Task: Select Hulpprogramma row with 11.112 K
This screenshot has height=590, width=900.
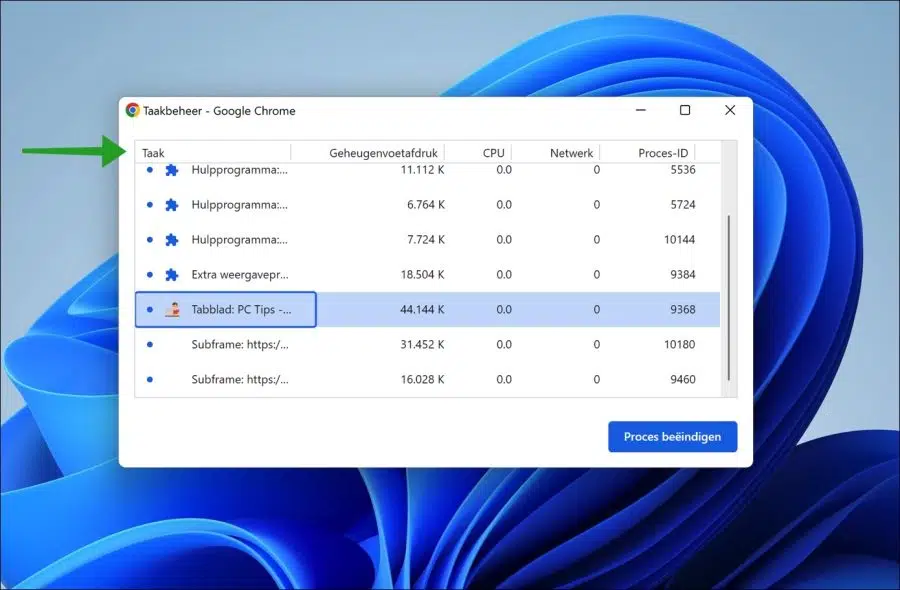Action: point(428,170)
